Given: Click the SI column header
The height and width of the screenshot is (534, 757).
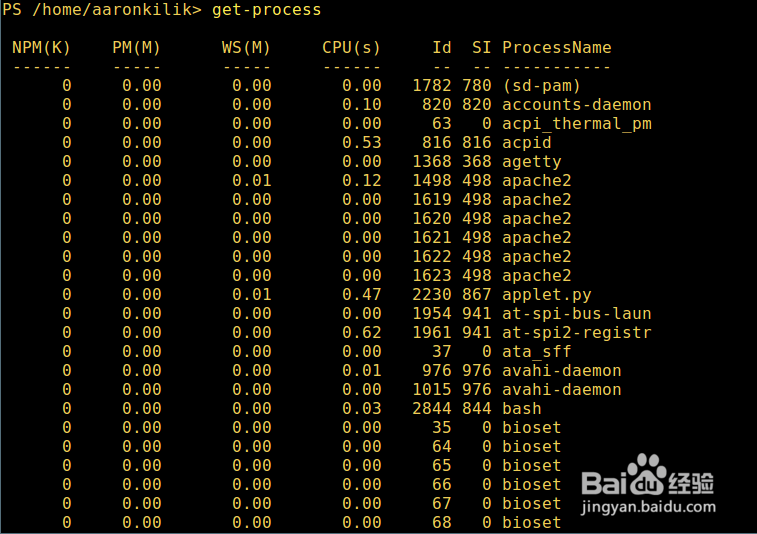Looking at the screenshot, I should click(481, 48).
